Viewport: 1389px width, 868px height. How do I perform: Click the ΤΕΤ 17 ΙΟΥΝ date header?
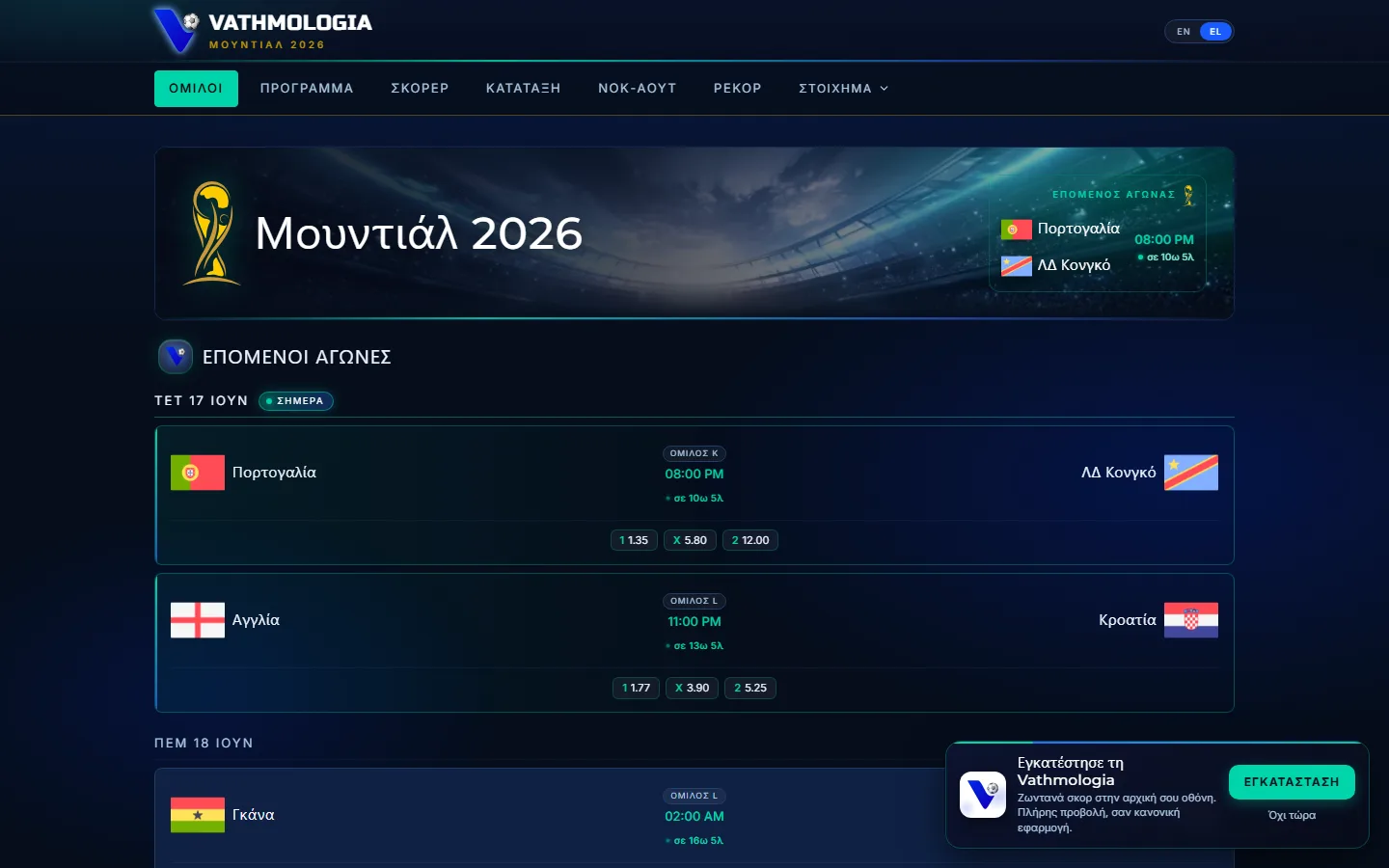[x=201, y=401]
